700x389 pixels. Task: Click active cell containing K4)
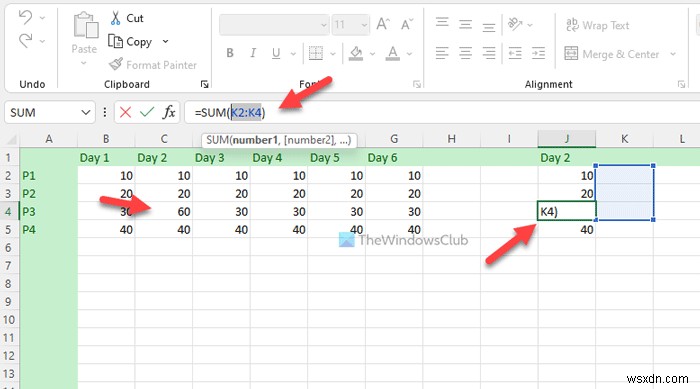click(567, 211)
